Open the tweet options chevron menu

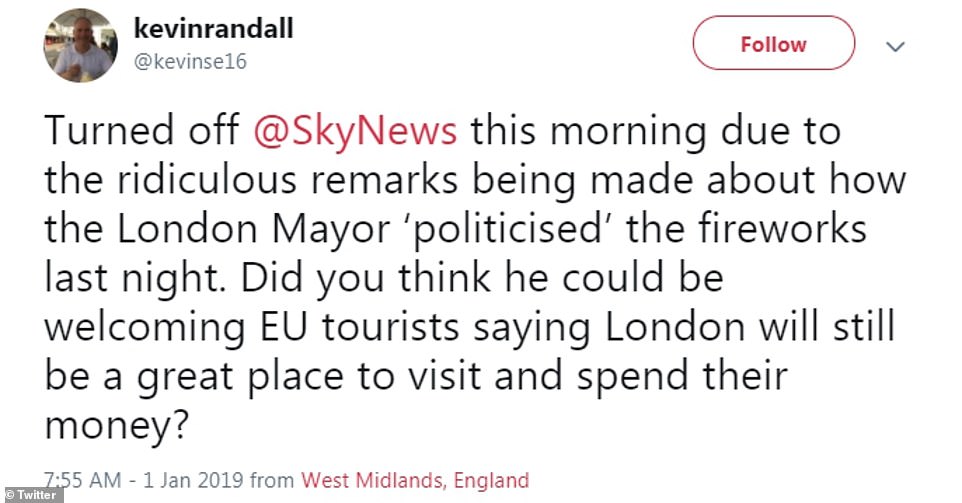click(896, 45)
